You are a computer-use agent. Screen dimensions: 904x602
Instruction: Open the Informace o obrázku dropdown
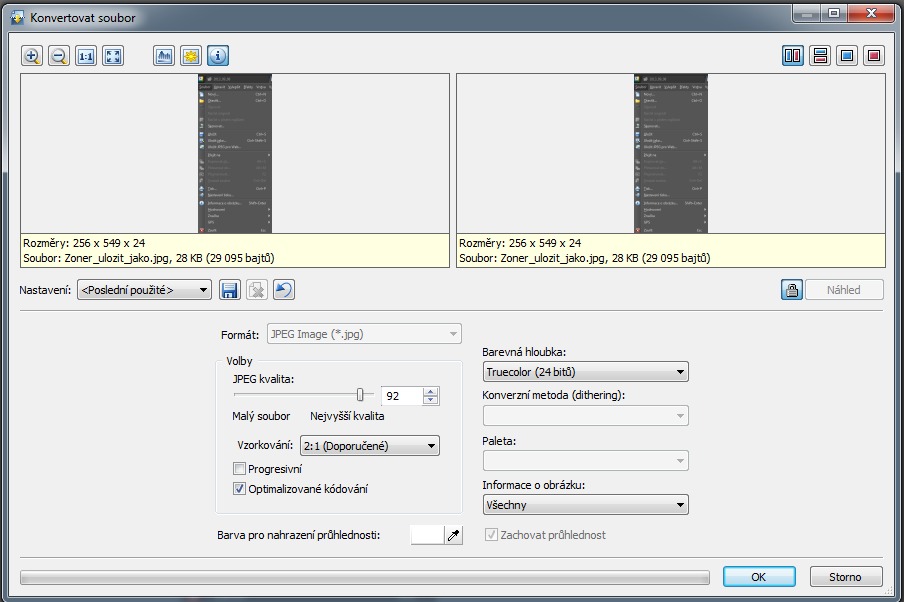(585, 505)
